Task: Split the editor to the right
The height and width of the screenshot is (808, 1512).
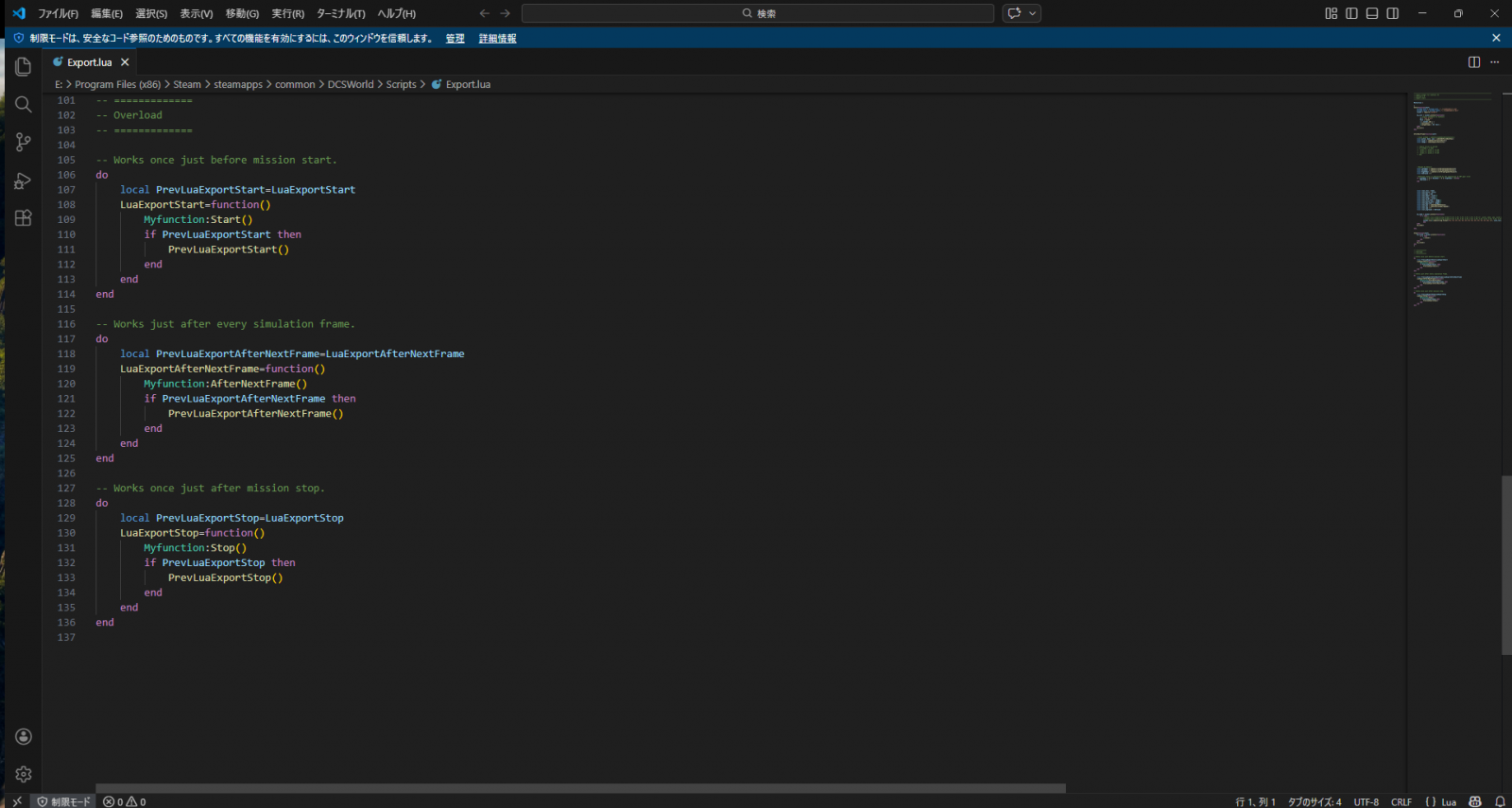Action: click(1474, 61)
